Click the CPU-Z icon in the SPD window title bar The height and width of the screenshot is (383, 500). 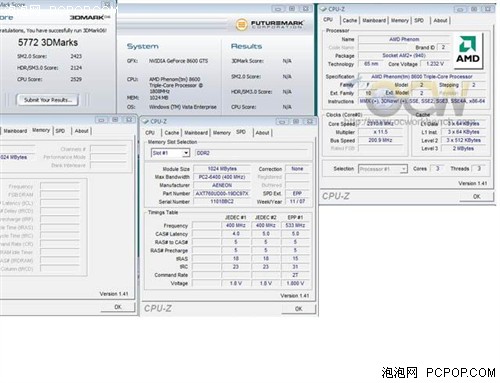145,121
